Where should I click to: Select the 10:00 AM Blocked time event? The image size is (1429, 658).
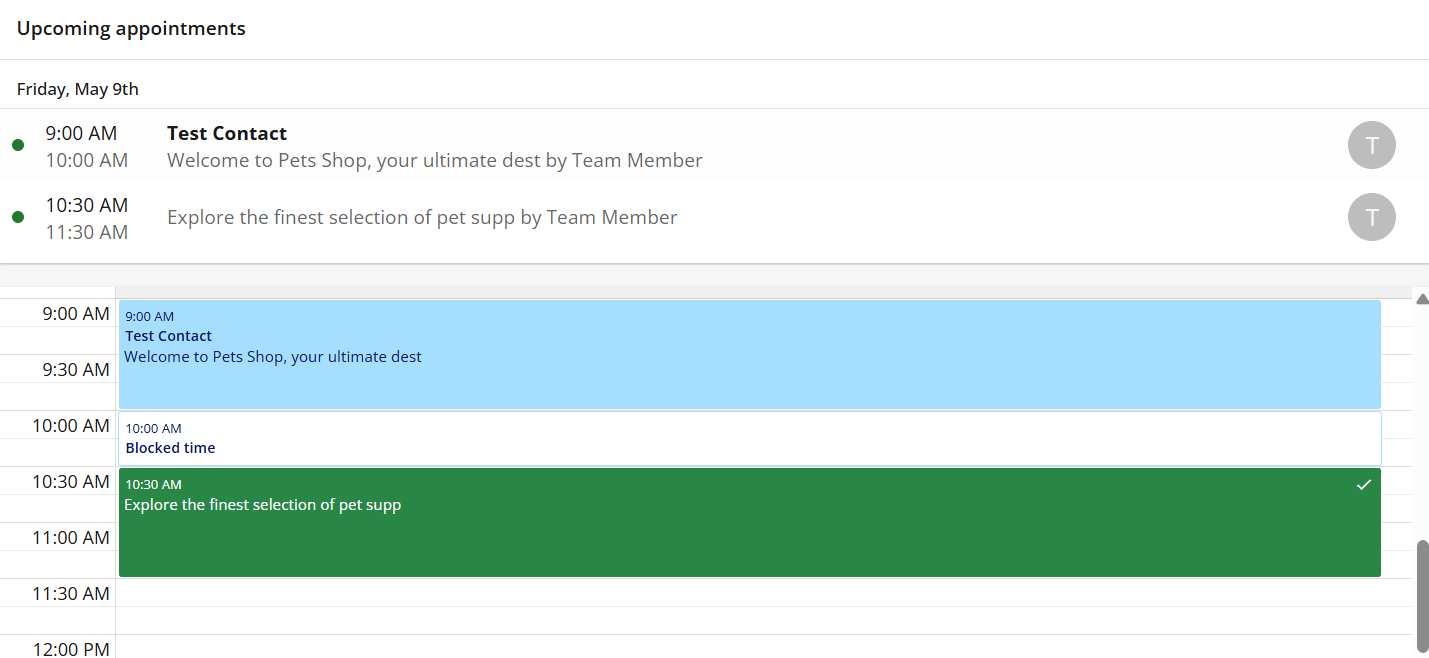(x=749, y=438)
